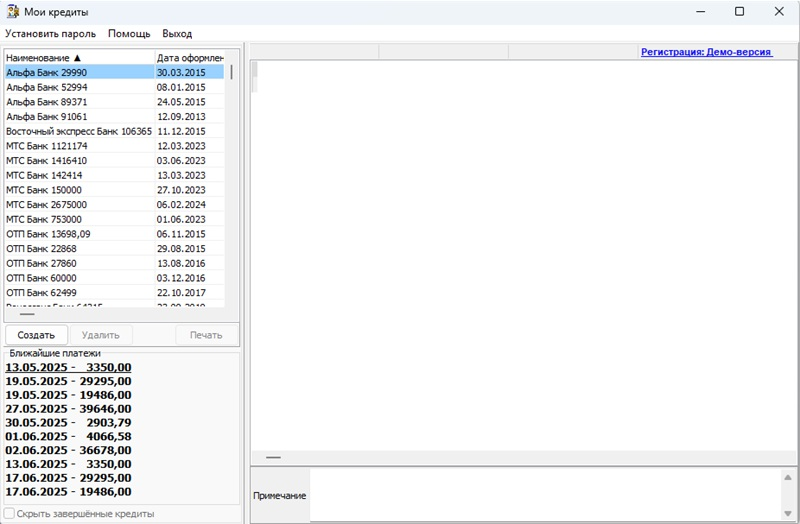Click the Удалить button
The height and width of the screenshot is (524, 800).
(101, 335)
